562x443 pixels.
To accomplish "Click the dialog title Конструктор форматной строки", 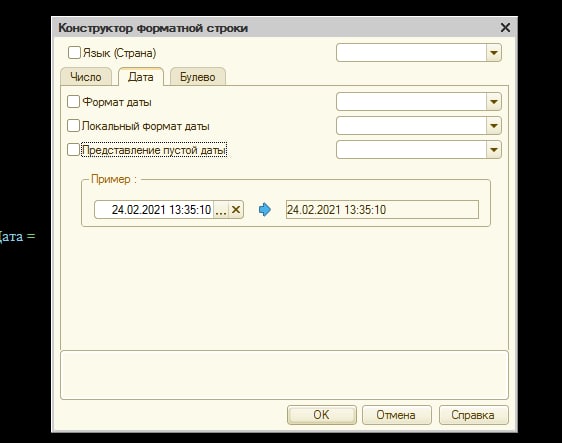I will (153, 28).
